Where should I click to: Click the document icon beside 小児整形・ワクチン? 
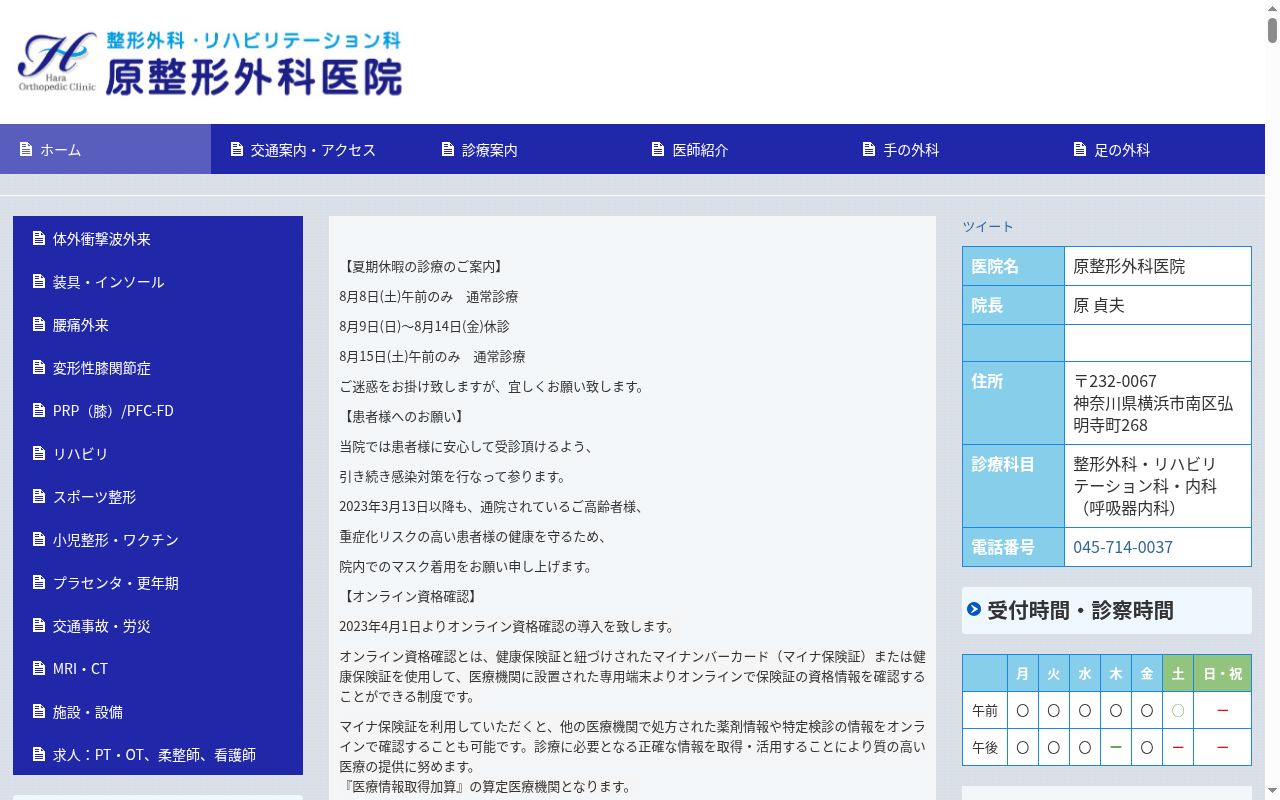[x=39, y=539]
